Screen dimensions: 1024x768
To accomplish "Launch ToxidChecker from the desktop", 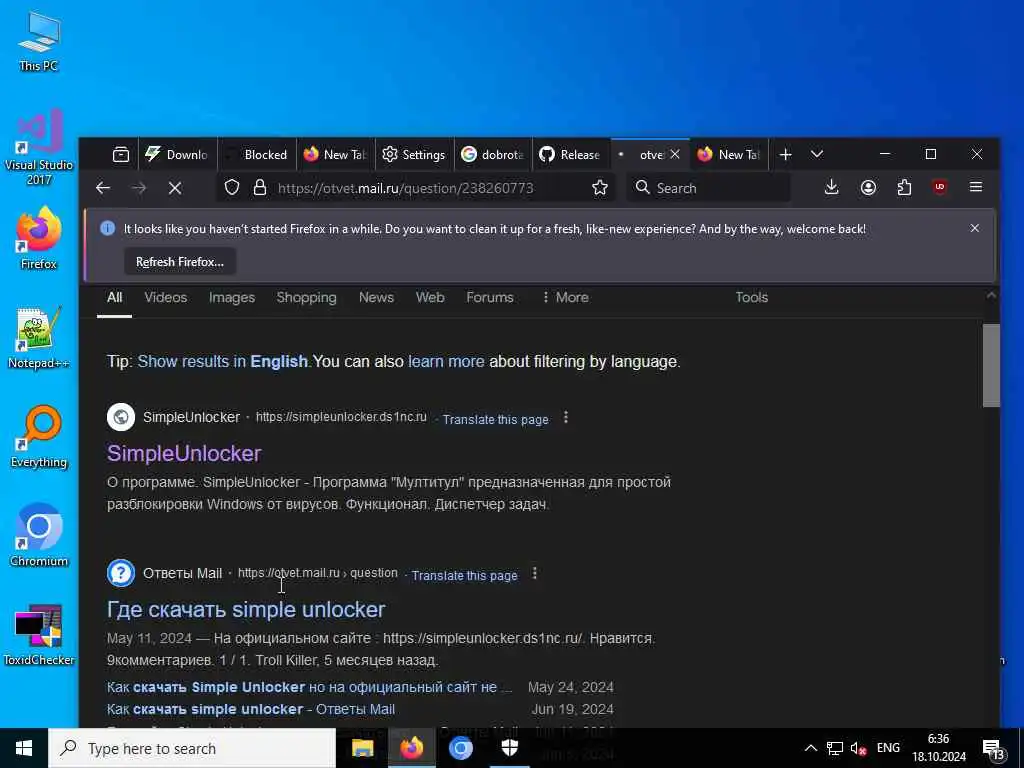I will pyautogui.click(x=39, y=634).
